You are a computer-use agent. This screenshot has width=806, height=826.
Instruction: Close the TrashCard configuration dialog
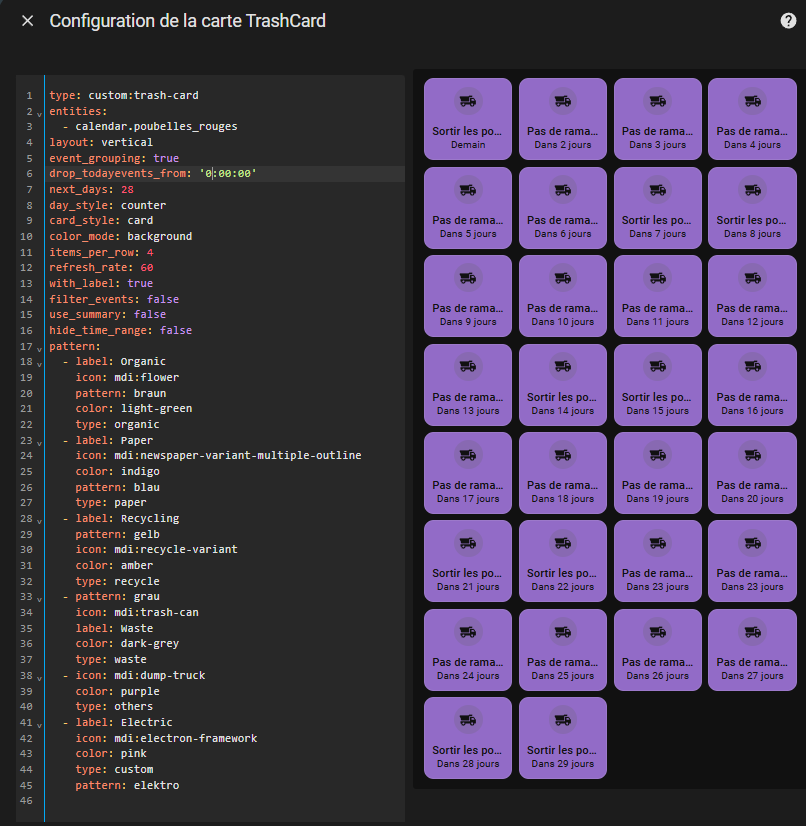coord(27,21)
